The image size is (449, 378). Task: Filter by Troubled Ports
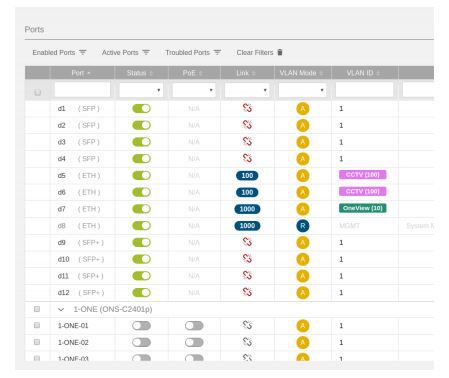pyautogui.click(x=193, y=52)
